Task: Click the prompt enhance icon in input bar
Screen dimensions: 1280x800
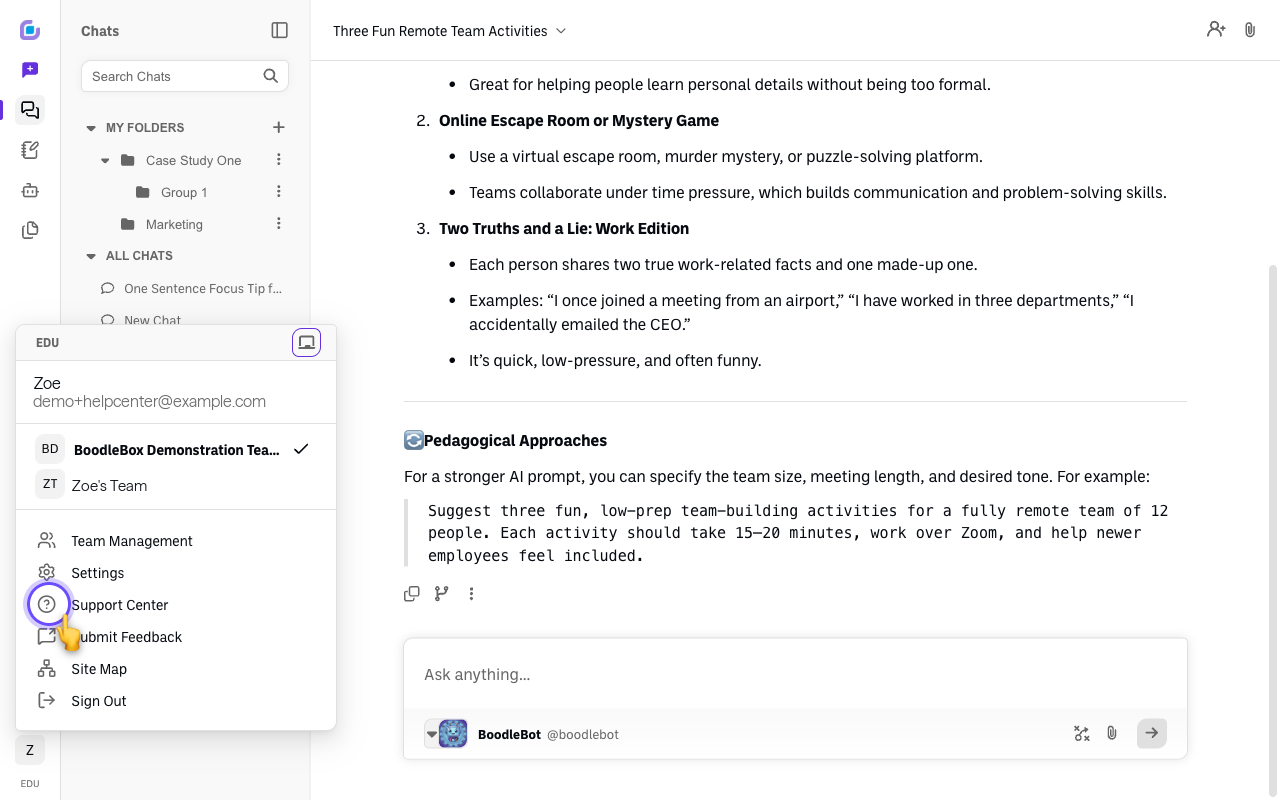Action: (x=1082, y=734)
